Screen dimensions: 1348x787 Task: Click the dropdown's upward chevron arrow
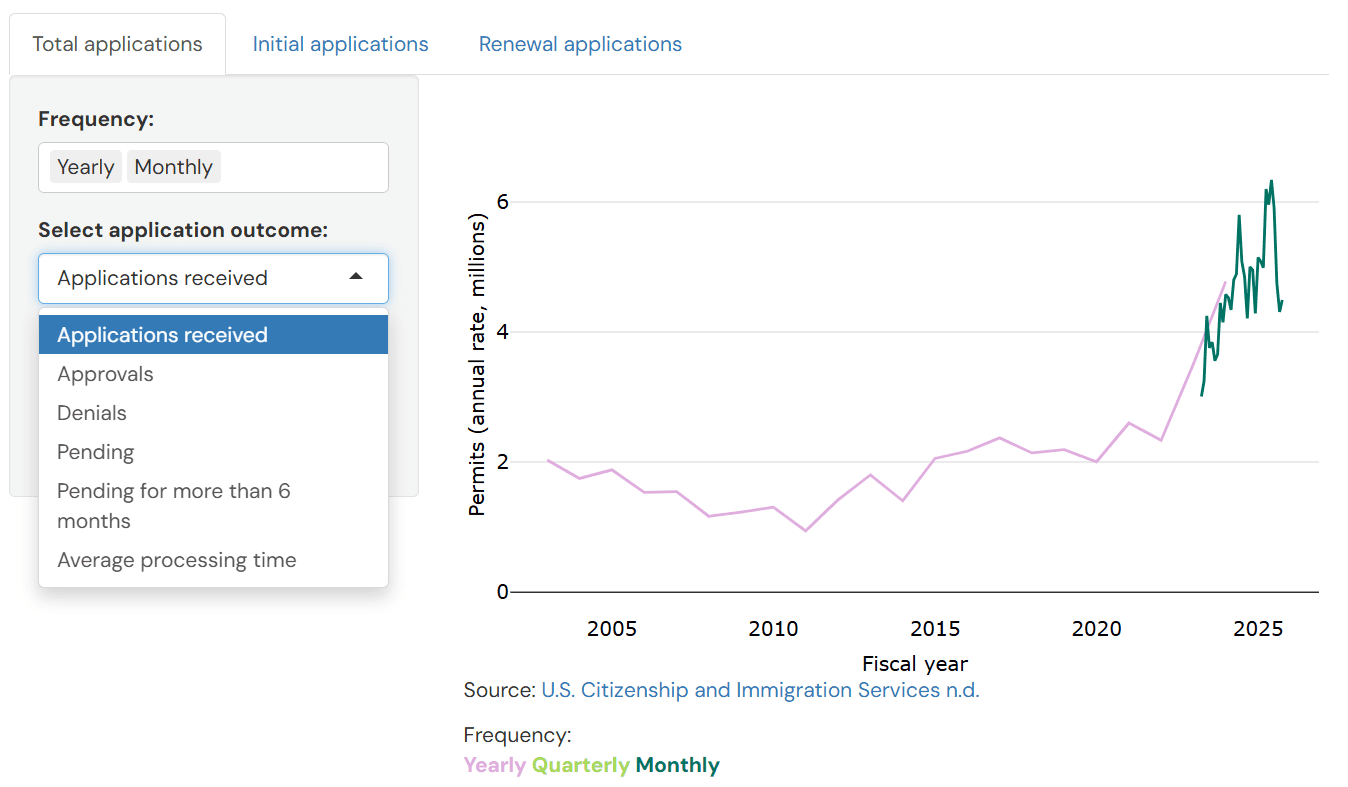coord(356,278)
